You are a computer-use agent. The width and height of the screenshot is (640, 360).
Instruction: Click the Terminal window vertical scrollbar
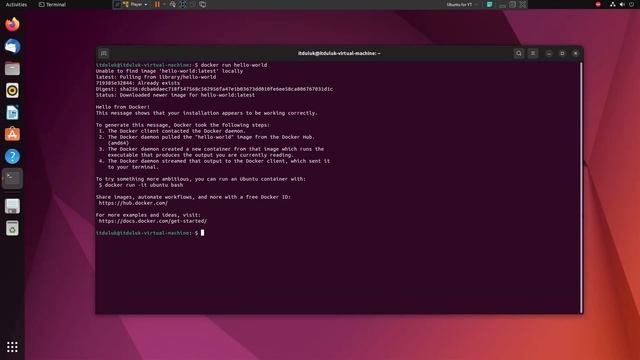581,187
